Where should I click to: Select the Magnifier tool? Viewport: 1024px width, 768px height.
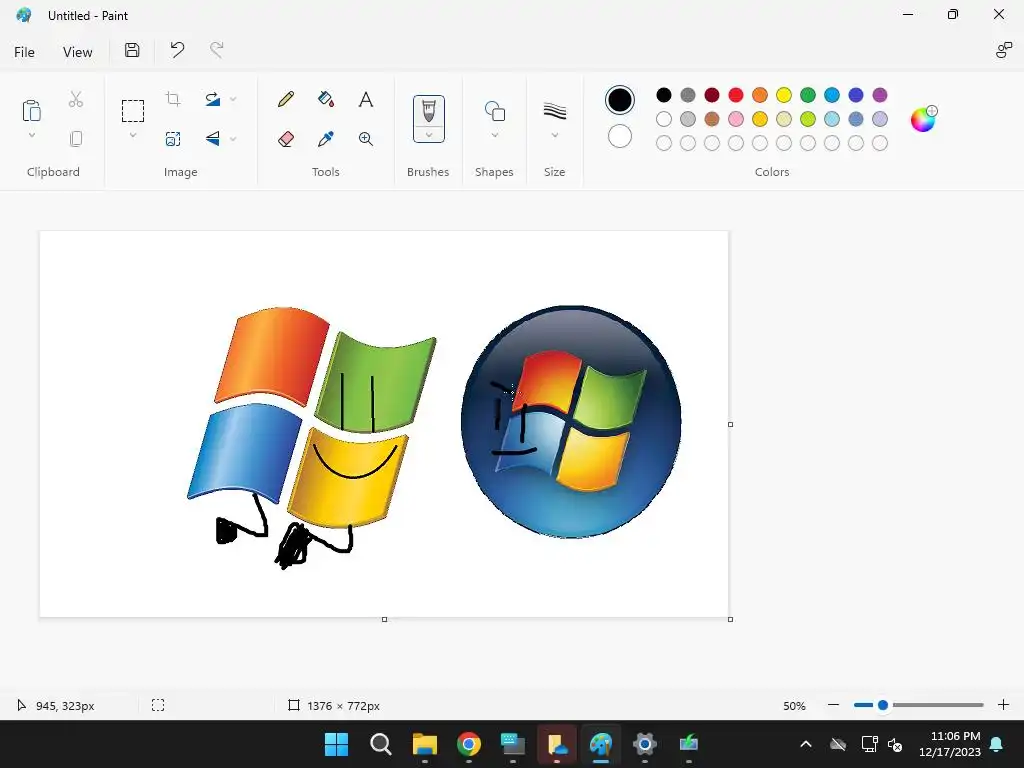(x=366, y=138)
